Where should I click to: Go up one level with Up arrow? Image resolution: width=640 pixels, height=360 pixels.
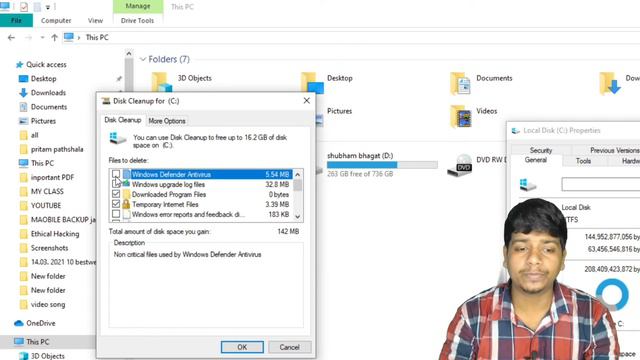pos(54,38)
